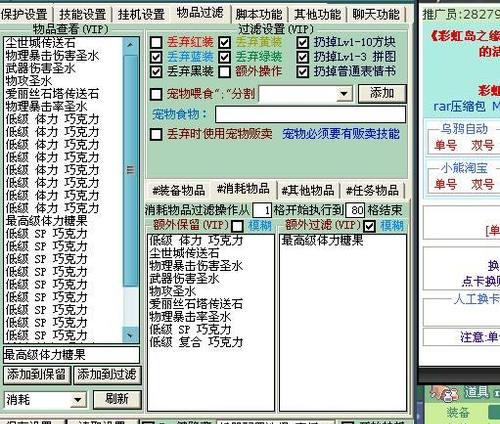This screenshot has width=500, height=424.
Task: Switch to the 保护设置 tab
Action: tap(25, 14)
